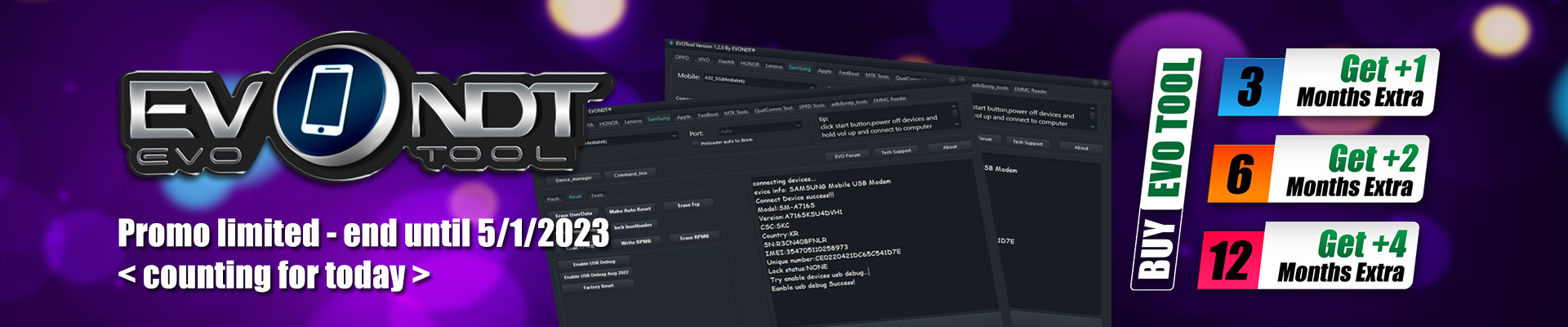The image size is (1568, 327).
Task: Open QualComm Tool tab in front window
Action: point(773,110)
